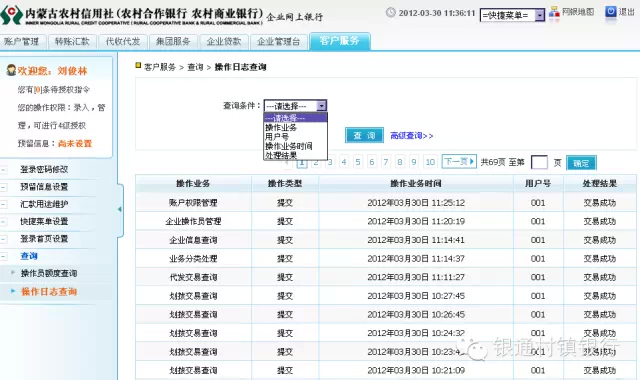This screenshot has width=640, height=380.
Task: Open the 快捷菜单 quick menu dropdown
Action: click(512, 16)
